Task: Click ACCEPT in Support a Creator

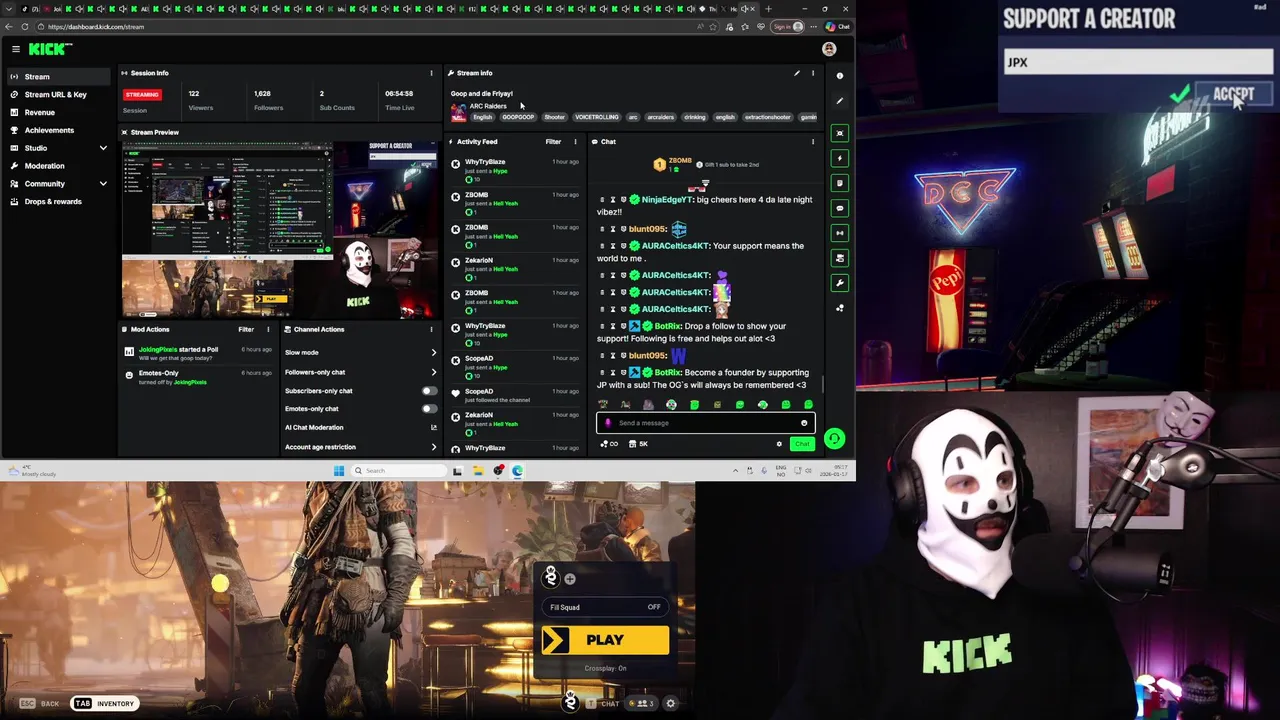Action: (x=1232, y=95)
